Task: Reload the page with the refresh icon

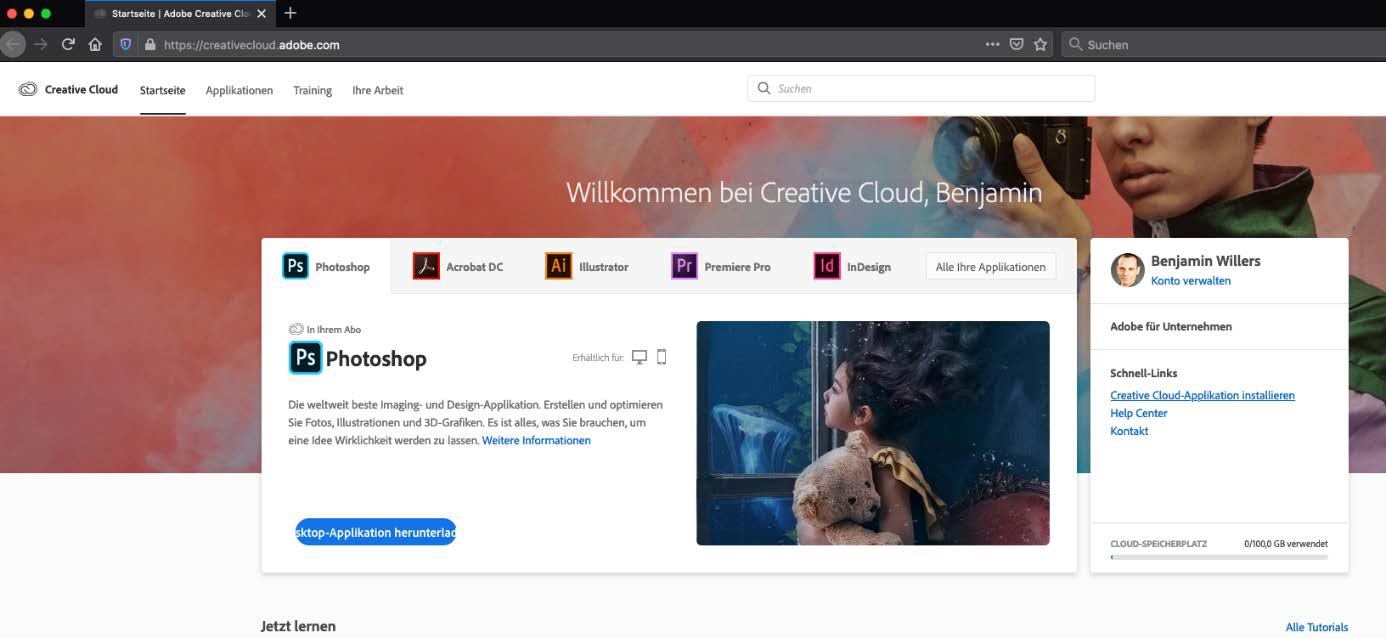Action: pyautogui.click(x=68, y=44)
